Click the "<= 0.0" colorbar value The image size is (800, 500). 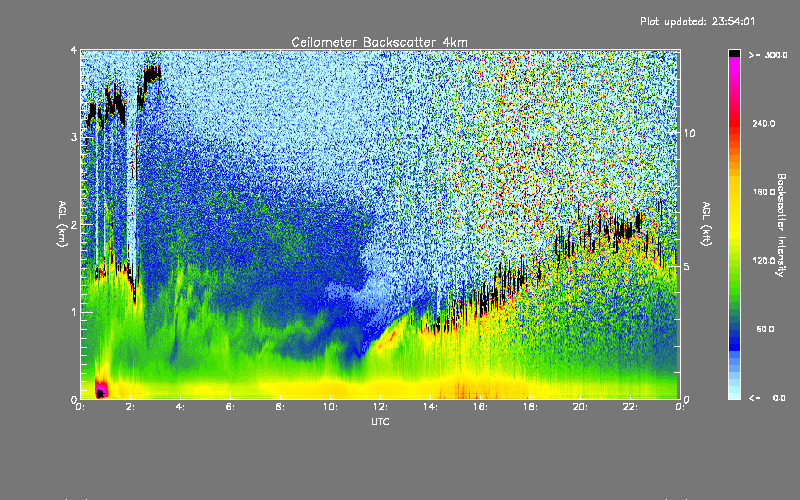click(x=767, y=398)
